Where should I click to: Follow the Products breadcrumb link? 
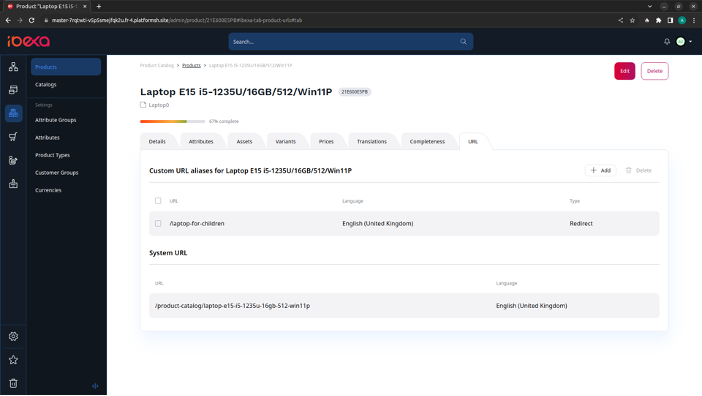(191, 65)
